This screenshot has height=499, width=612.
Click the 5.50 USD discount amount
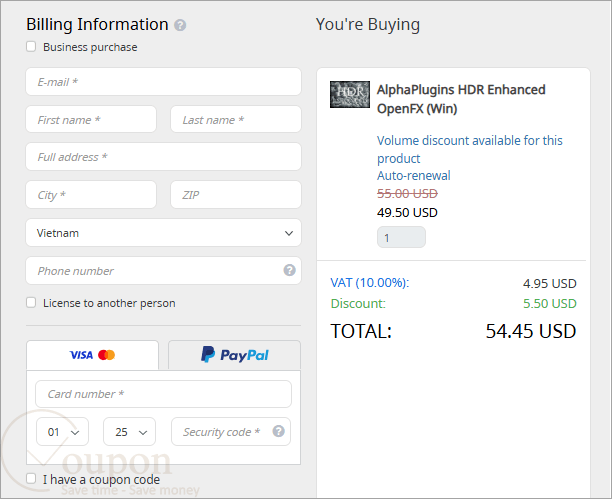click(550, 303)
